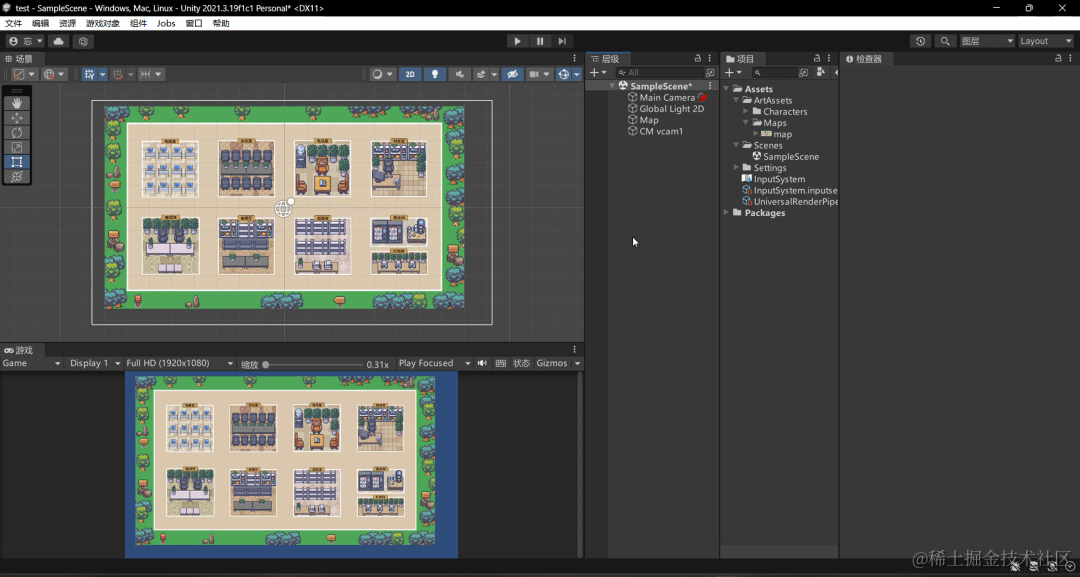Click the Play button to start game
This screenshot has width=1080, height=577.
coord(517,41)
